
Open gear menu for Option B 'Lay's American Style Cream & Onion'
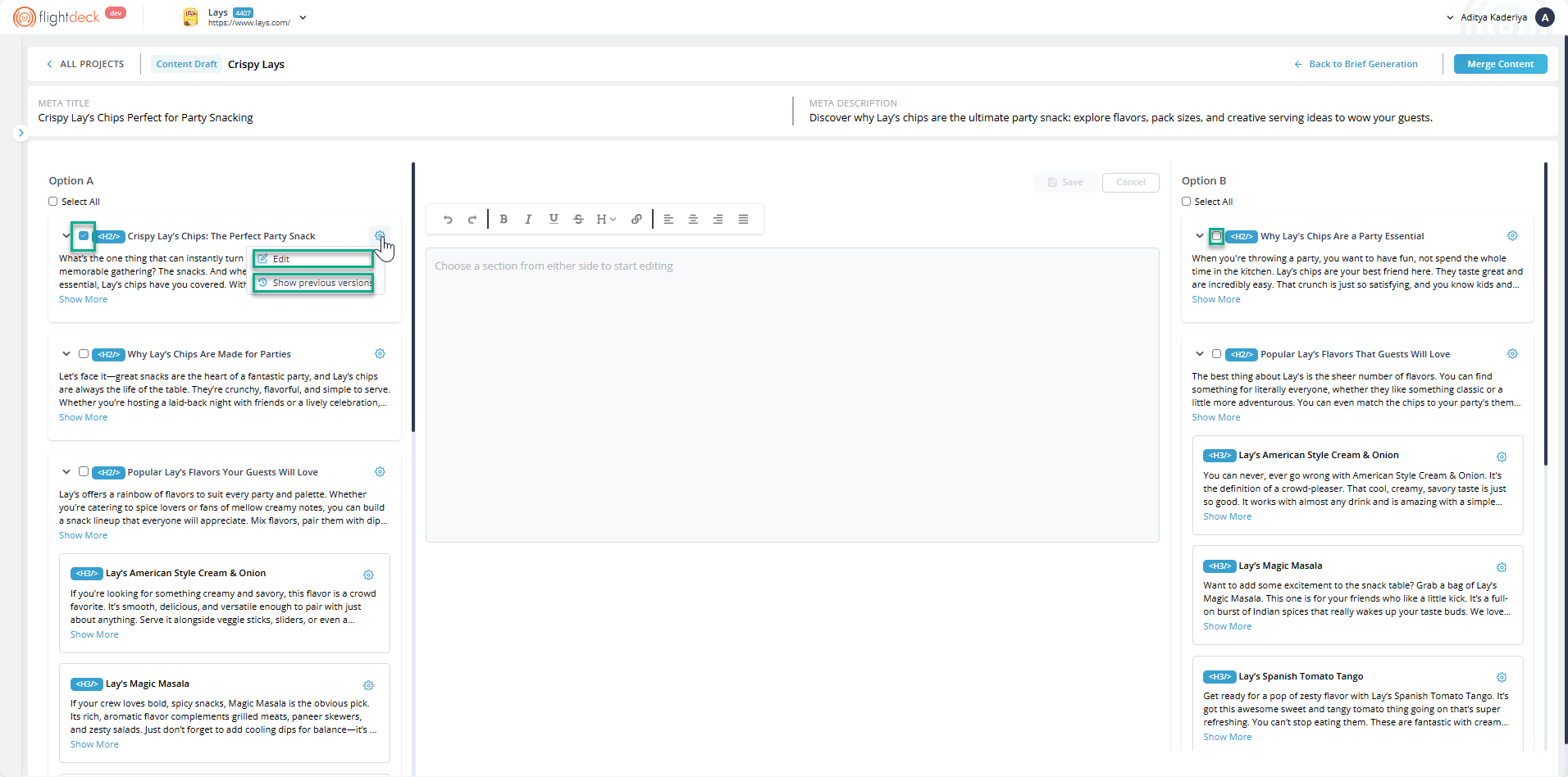click(1501, 457)
